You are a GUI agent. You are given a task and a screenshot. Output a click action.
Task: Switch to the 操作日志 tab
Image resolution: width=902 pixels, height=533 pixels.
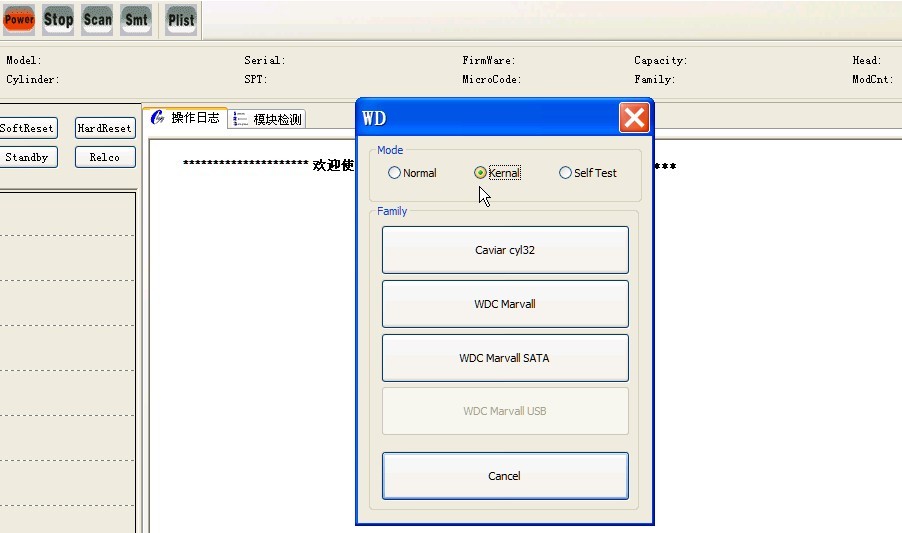185,118
